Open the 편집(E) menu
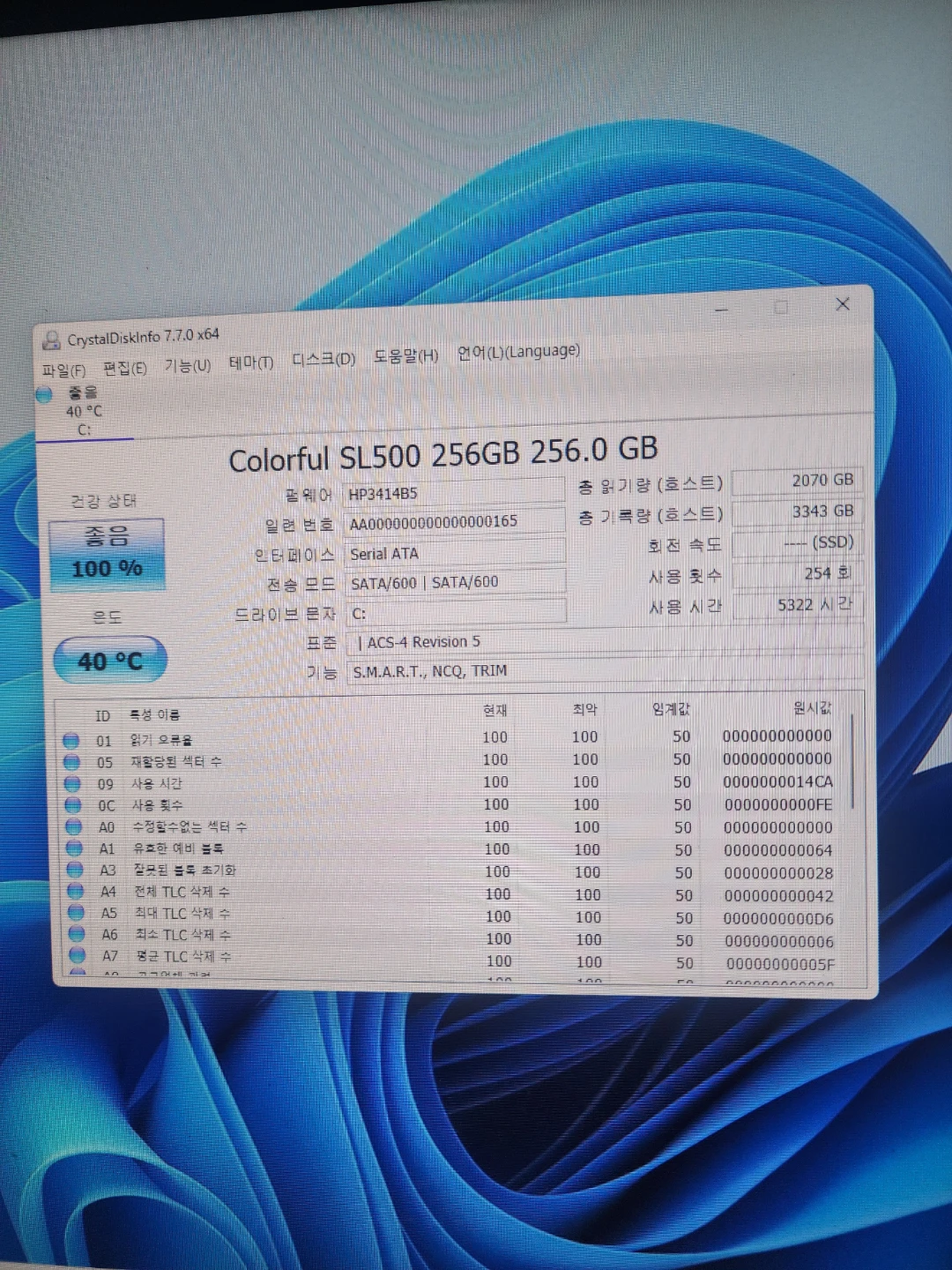 [x=124, y=368]
